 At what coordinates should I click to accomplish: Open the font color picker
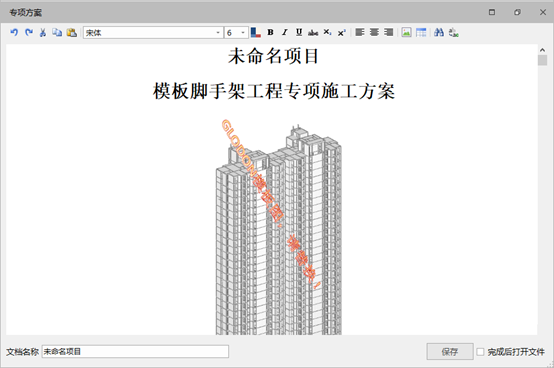tap(255, 32)
